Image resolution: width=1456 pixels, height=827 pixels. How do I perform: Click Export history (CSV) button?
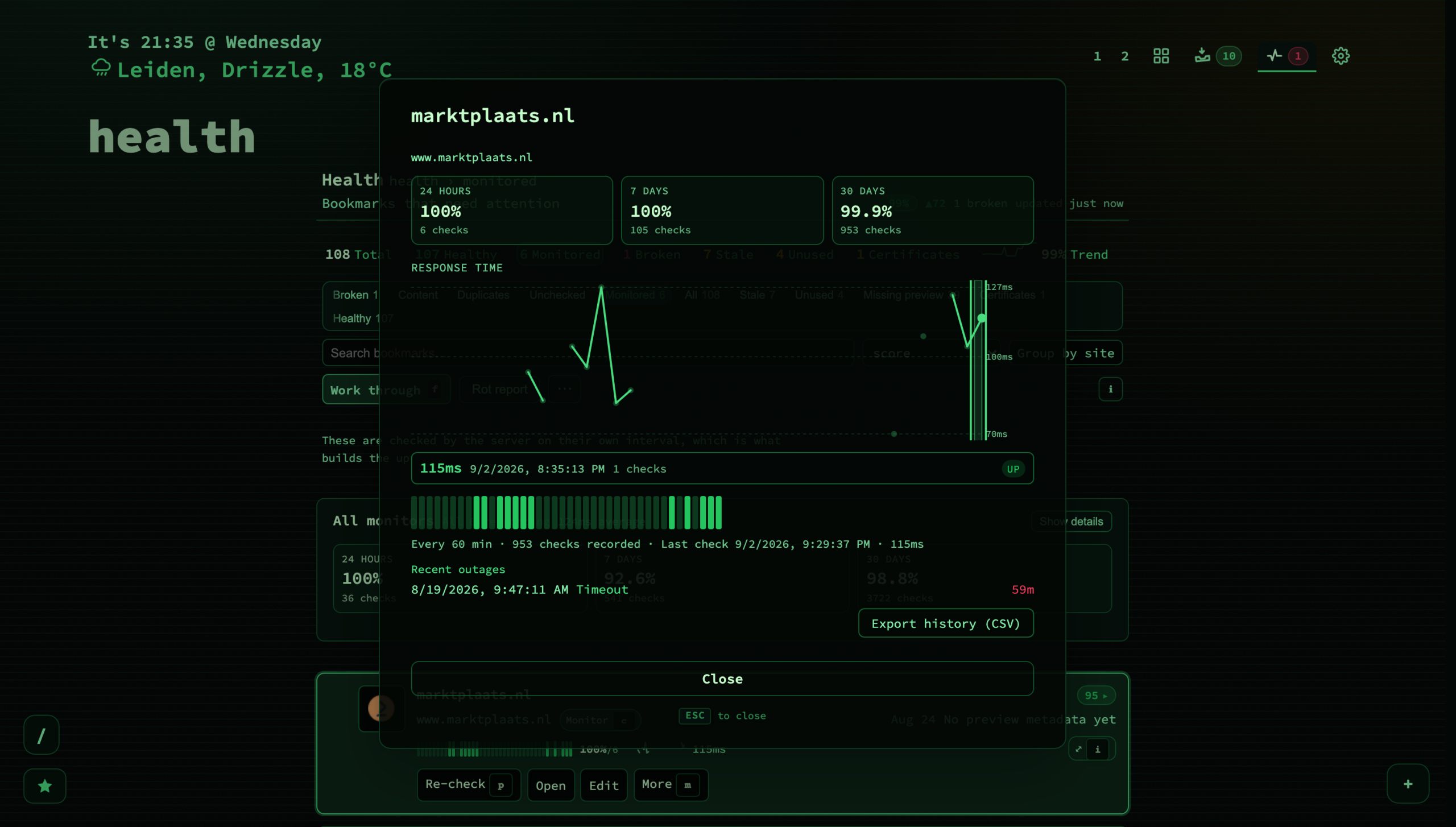[x=946, y=623]
